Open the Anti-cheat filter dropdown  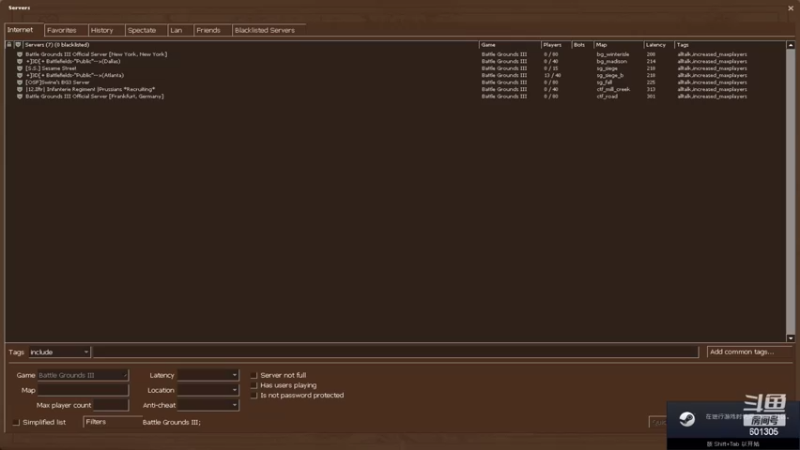point(208,405)
